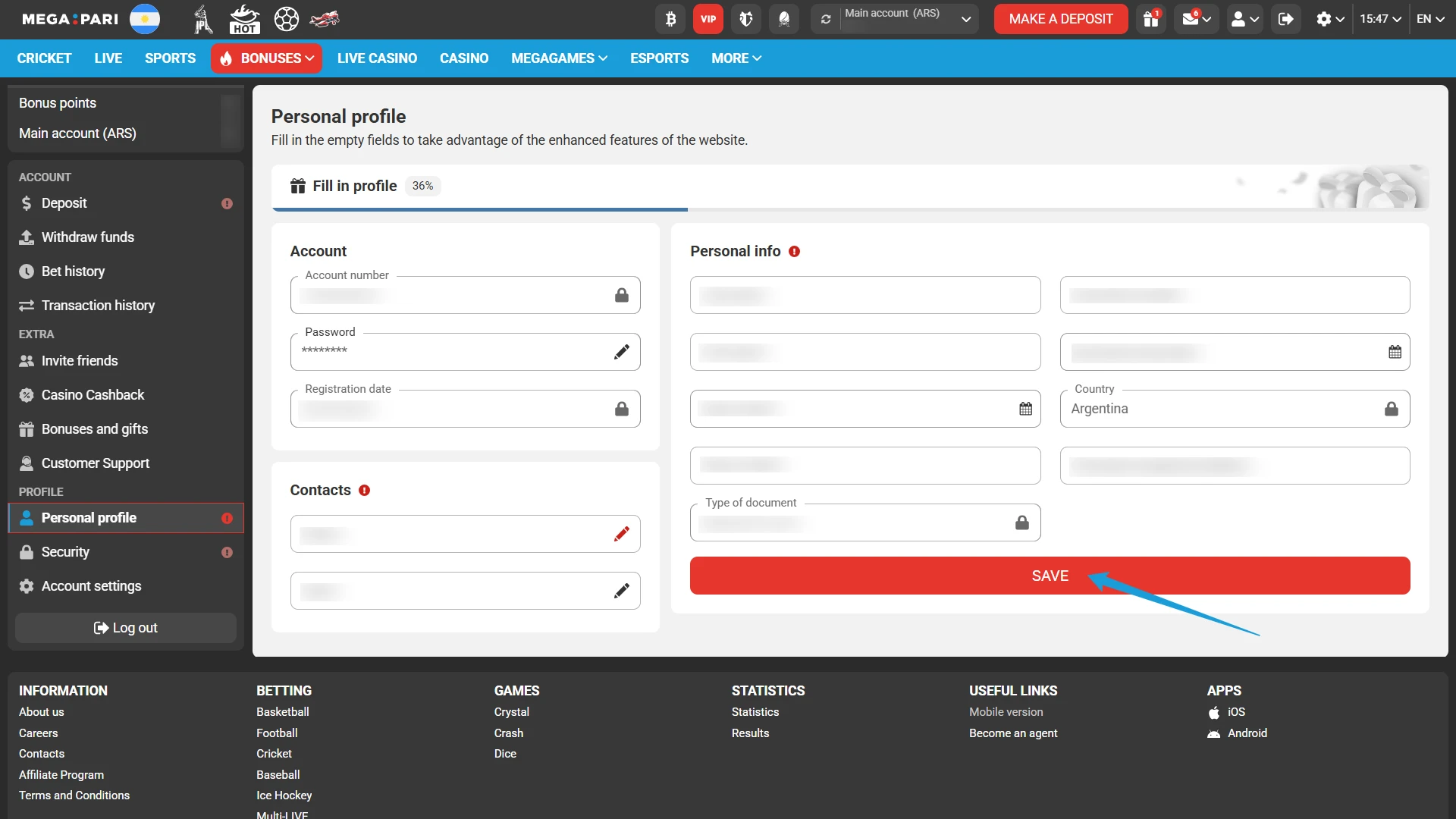This screenshot has height=819, width=1456.
Task: Click Type of document field
Action: tap(865, 522)
